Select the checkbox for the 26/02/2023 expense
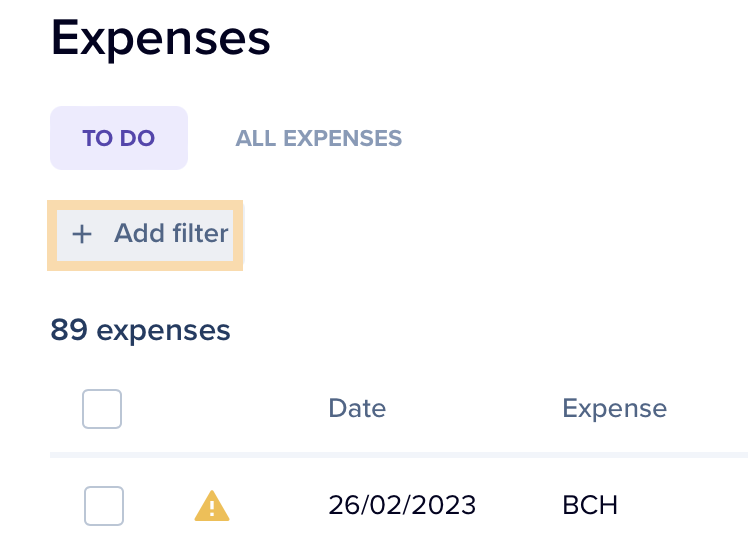 pyautogui.click(x=104, y=506)
